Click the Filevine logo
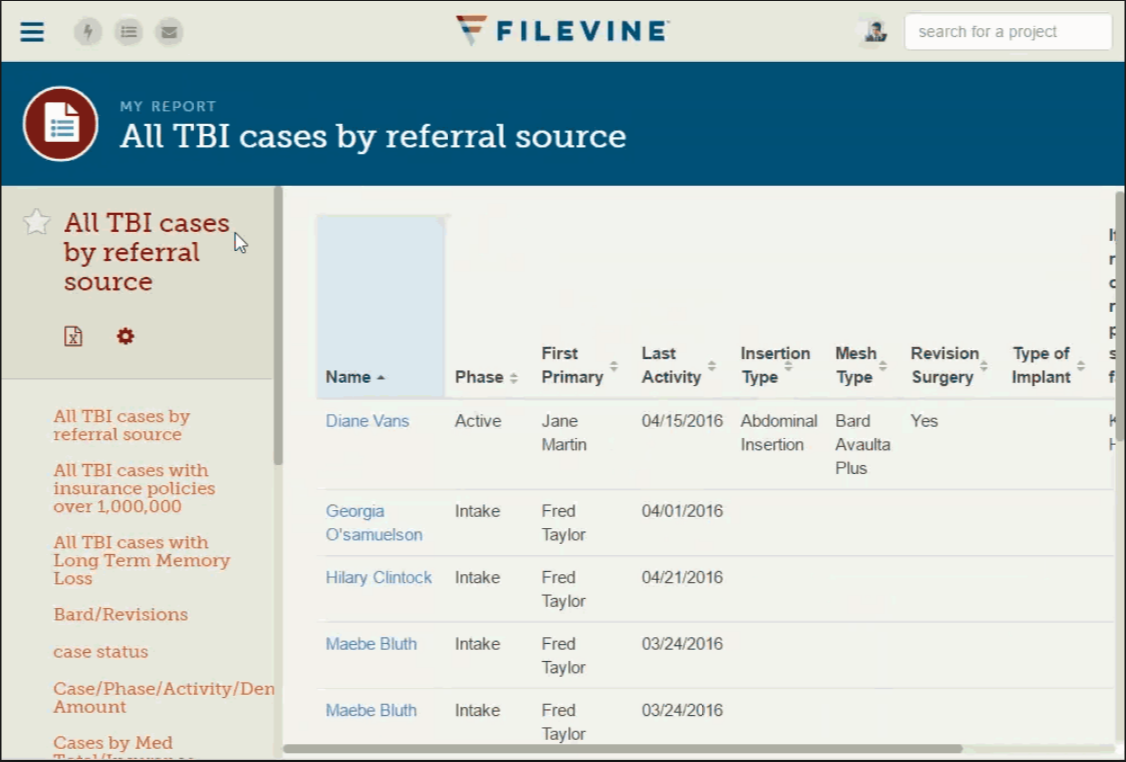 pyautogui.click(x=562, y=30)
